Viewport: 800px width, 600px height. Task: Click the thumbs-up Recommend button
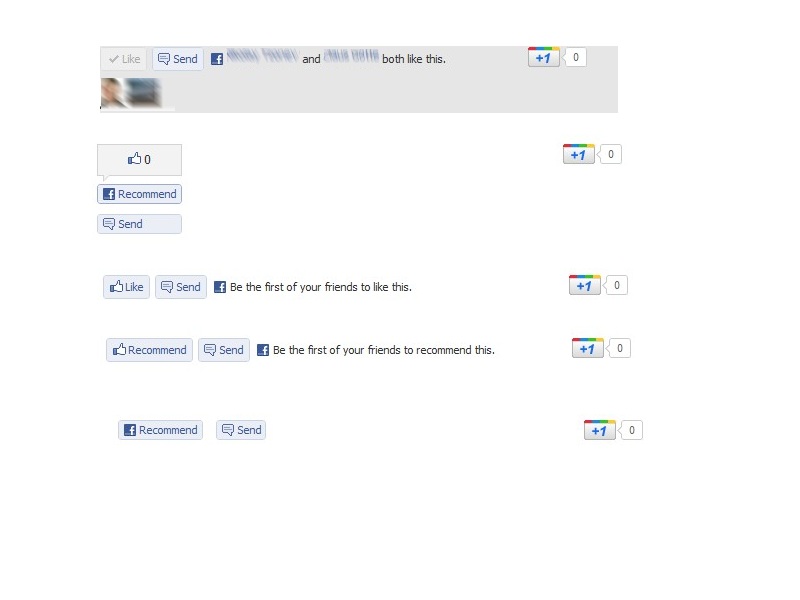click(149, 350)
